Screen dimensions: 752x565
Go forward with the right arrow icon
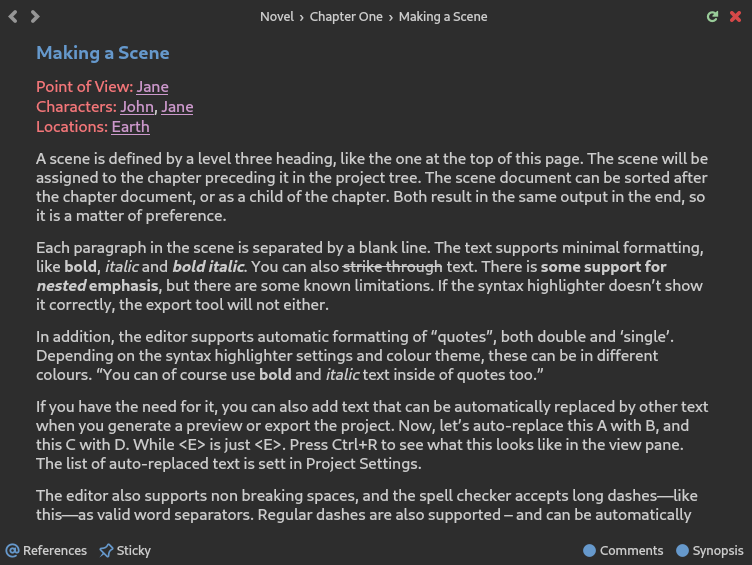35,17
